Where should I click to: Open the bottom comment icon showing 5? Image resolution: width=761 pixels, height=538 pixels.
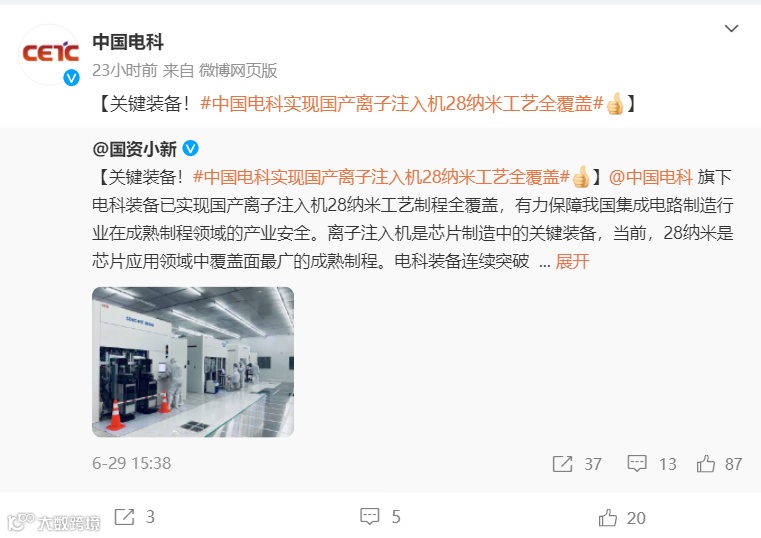pyautogui.click(x=369, y=517)
